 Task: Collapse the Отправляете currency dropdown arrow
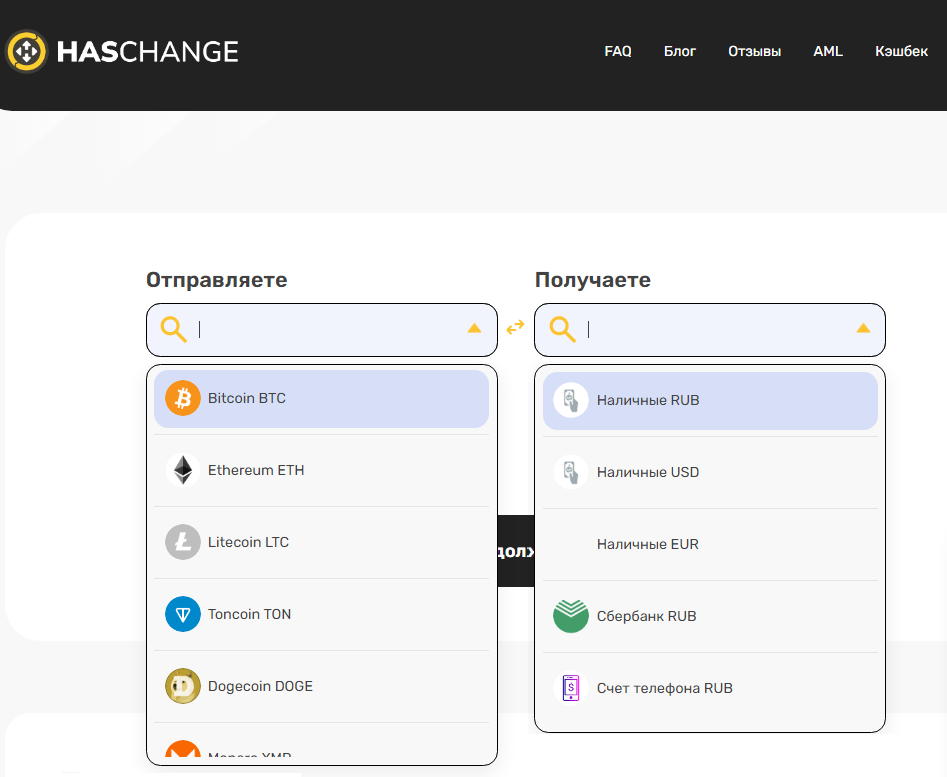click(475, 328)
